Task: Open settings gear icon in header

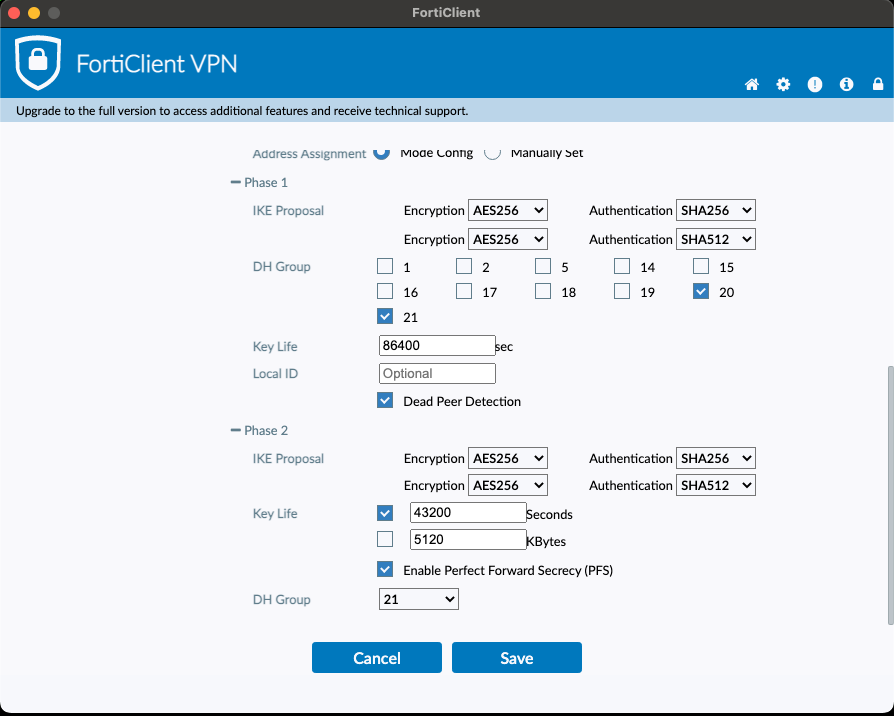Action: coord(783,84)
